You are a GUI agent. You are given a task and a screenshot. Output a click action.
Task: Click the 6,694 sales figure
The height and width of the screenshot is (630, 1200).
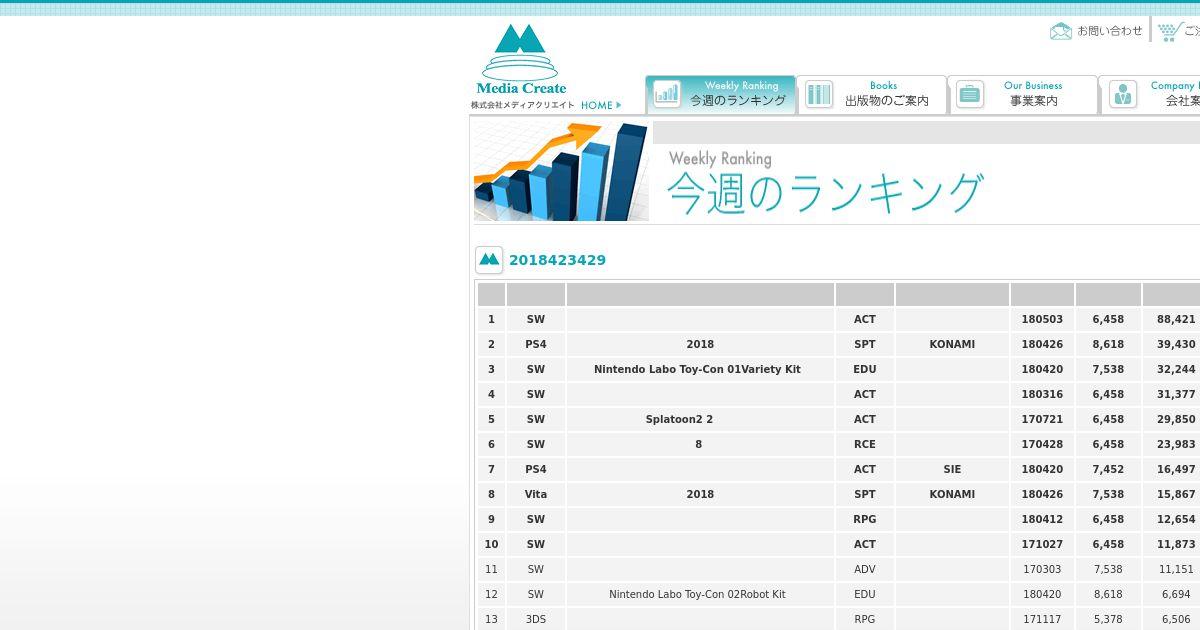(x=1176, y=594)
